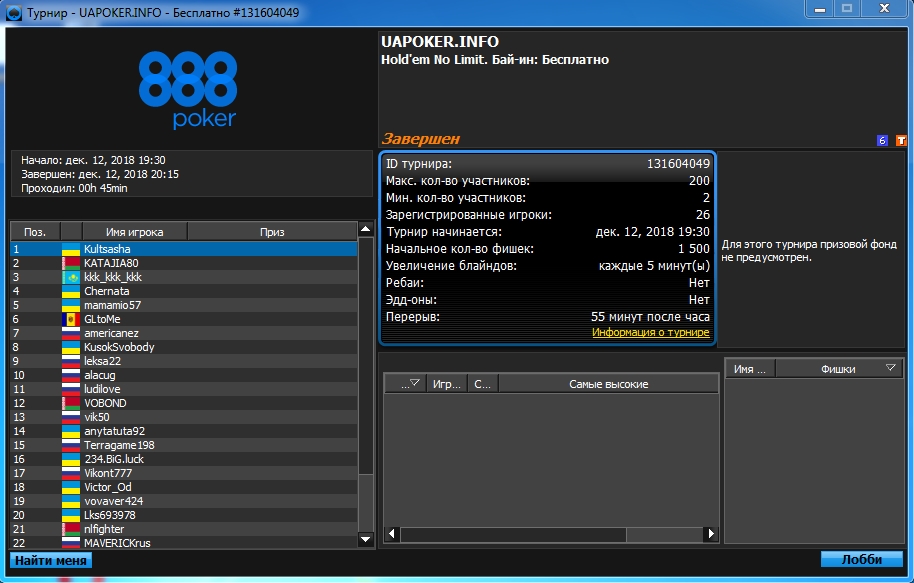Click the blue number 6 icon
914x583 pixels.
click(x=882, y=141)
